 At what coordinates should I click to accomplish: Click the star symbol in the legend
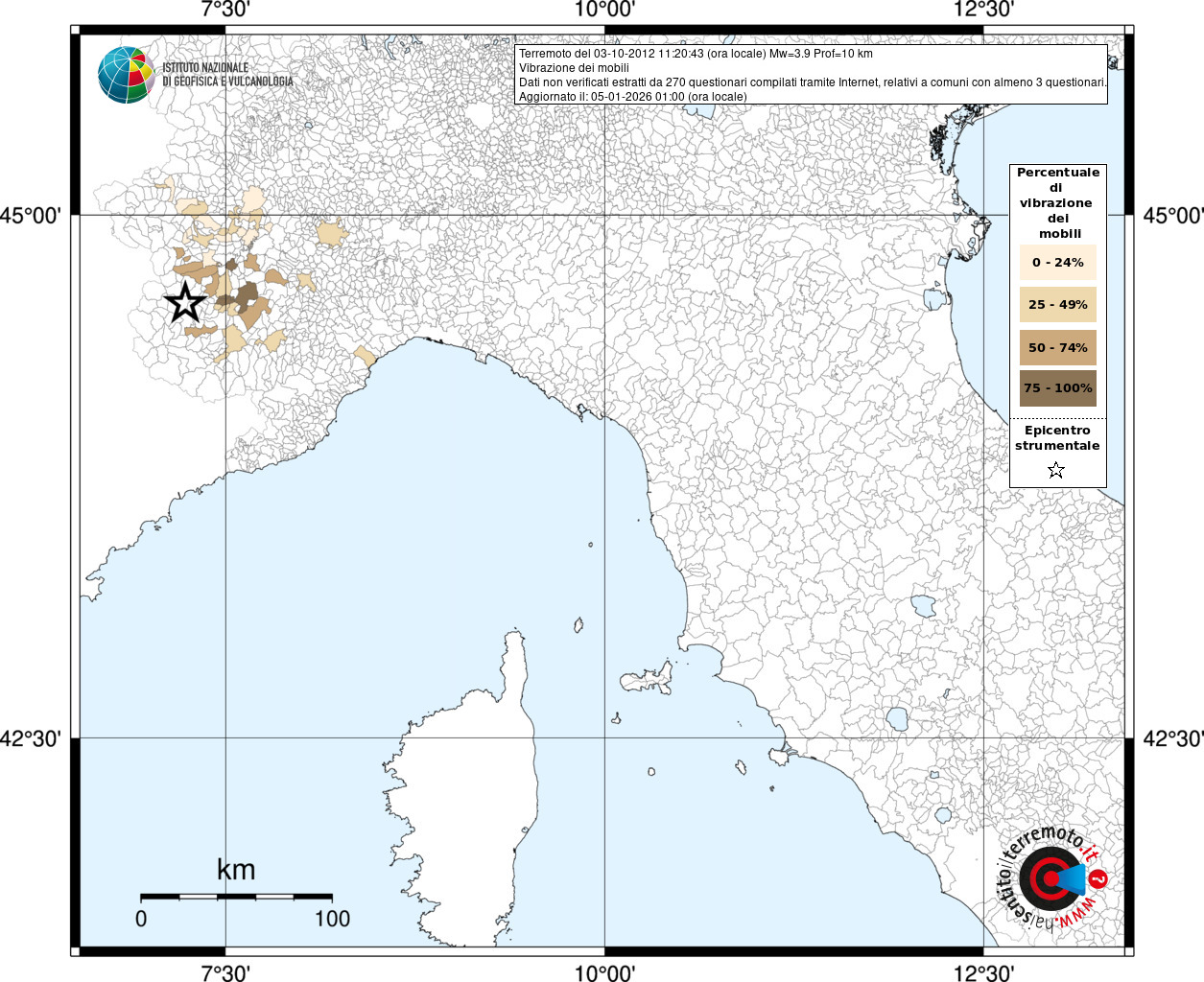click(x=1056, y=470)
